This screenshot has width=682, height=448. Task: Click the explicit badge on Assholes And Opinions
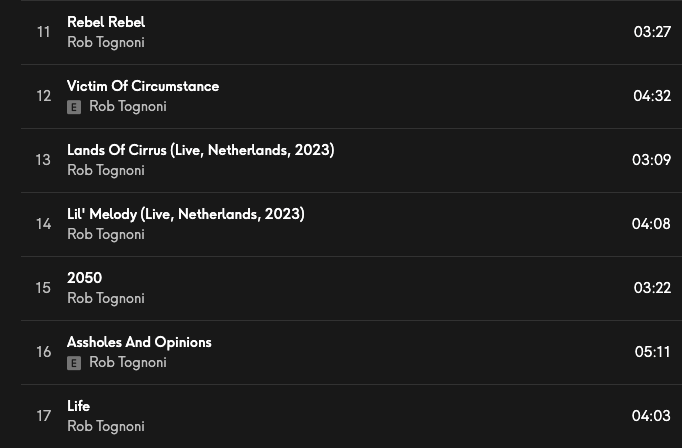click(74, 363)
